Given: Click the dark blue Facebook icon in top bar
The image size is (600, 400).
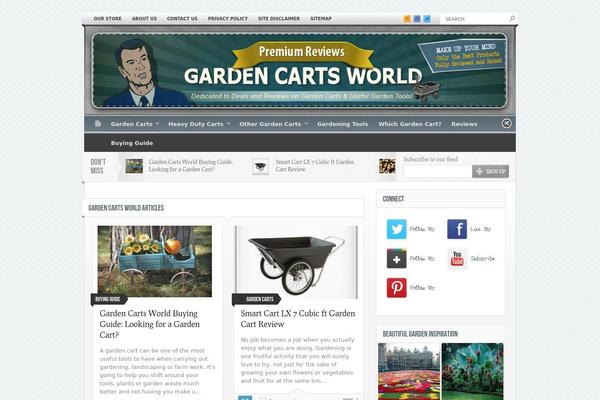Looking at the screenshot, I should pos(417,19).
